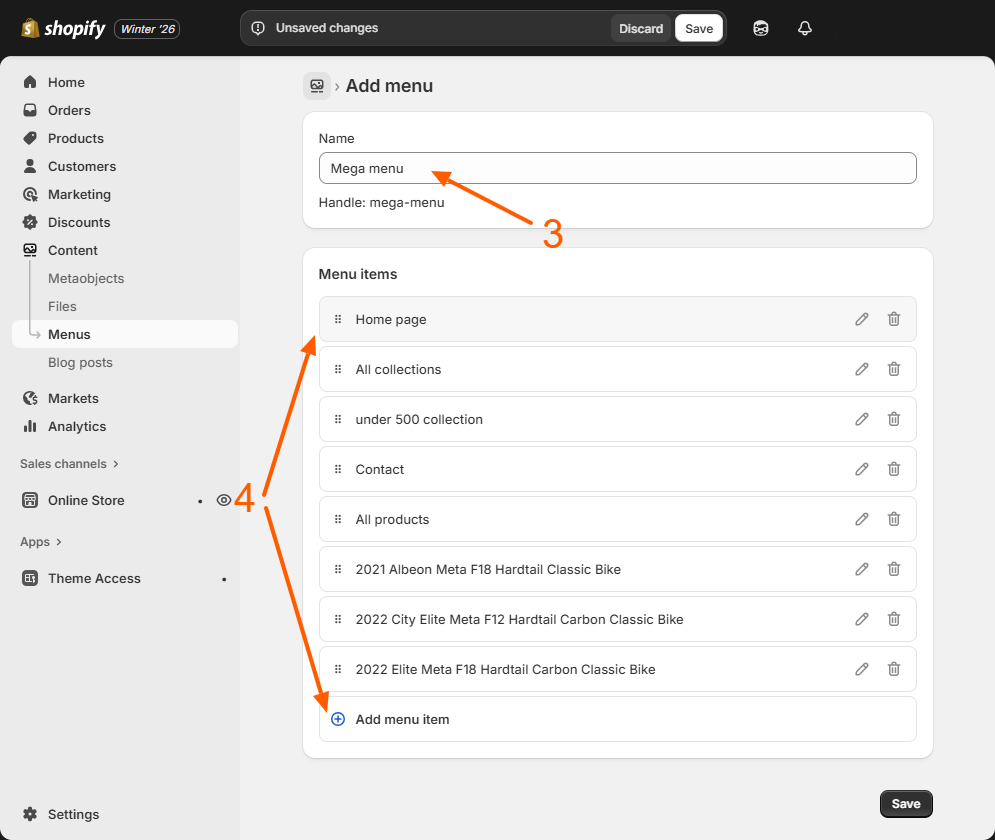Discard the unsaved changes
The image size is (995, 840).
(641, 29)
